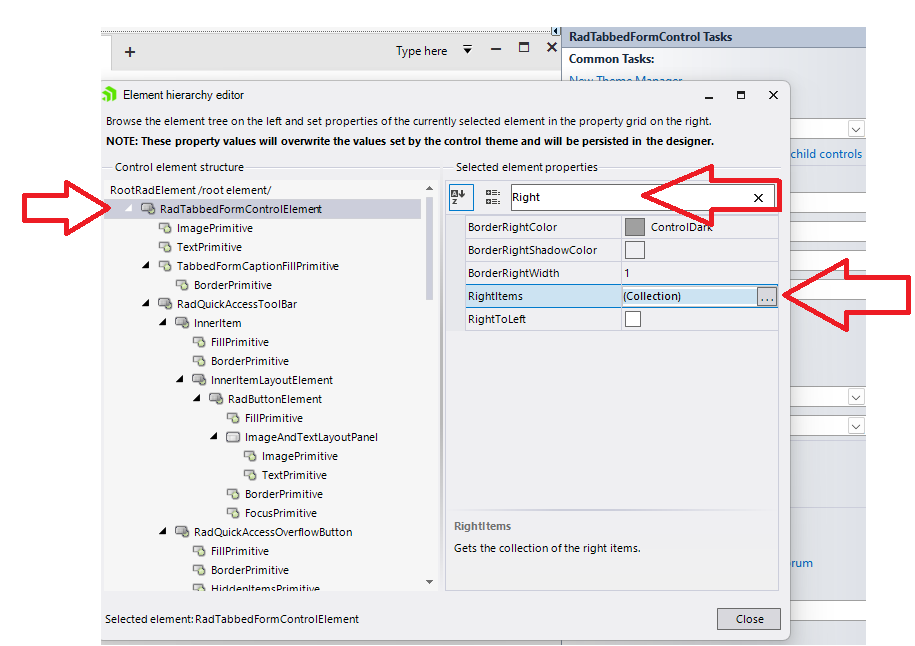Click the RadTabbedFormControl Tasks panel header
Viewport: 915px width, 646px height.
[x=714, y=37]
